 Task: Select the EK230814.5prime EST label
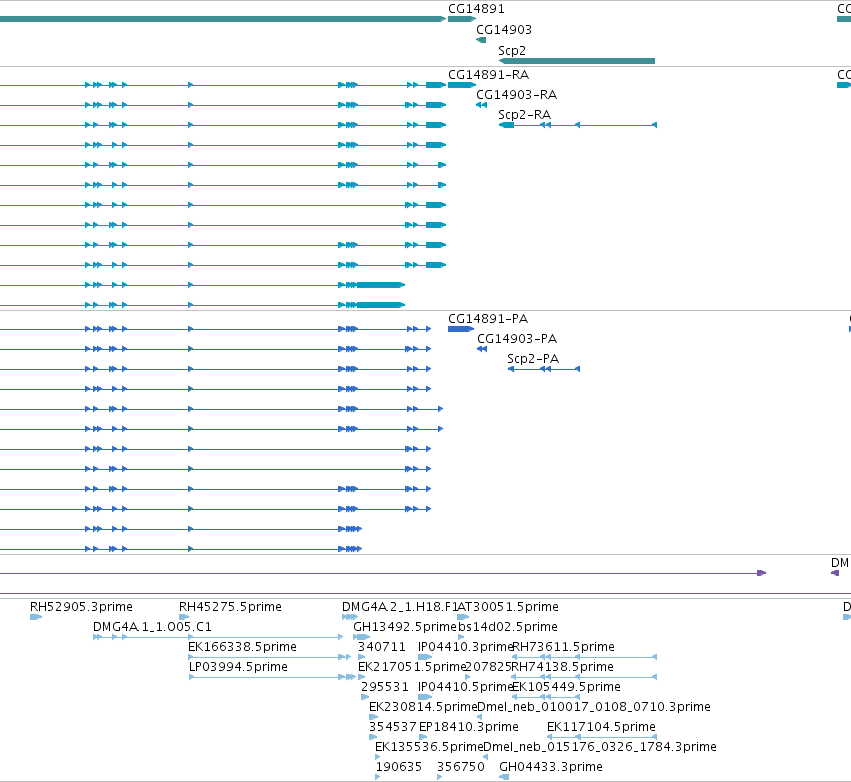(423, 707)
